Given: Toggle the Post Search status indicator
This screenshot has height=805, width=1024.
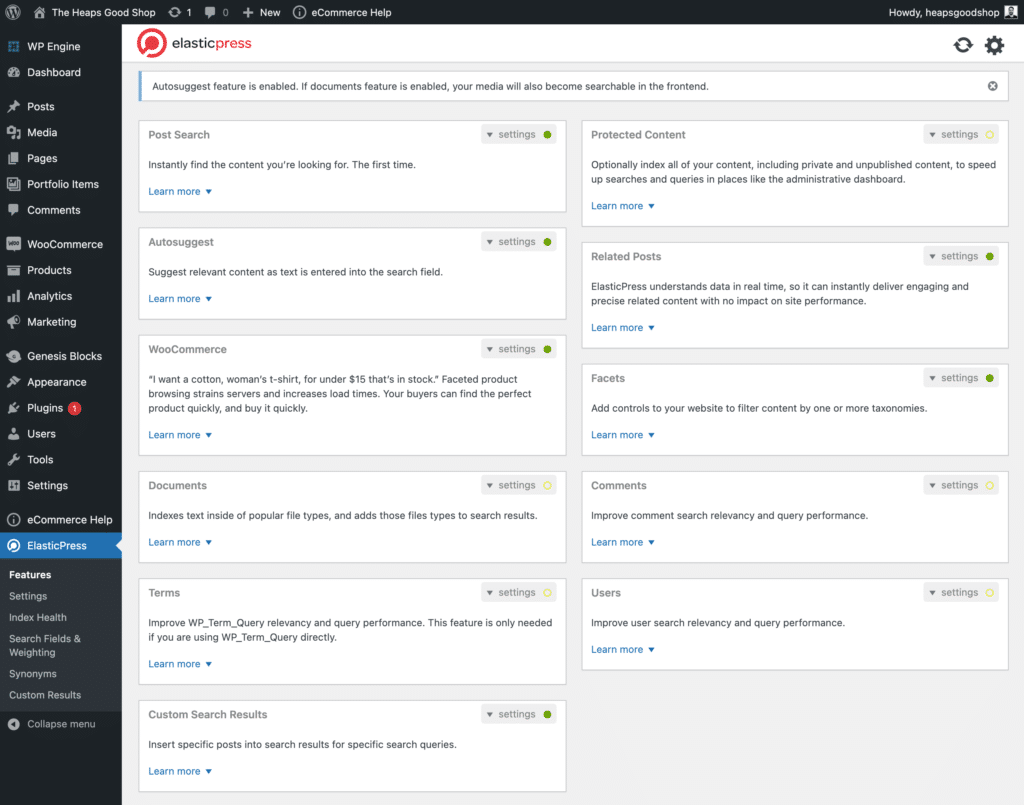Looking at the screenshot, I should click(x=547, y=134).
